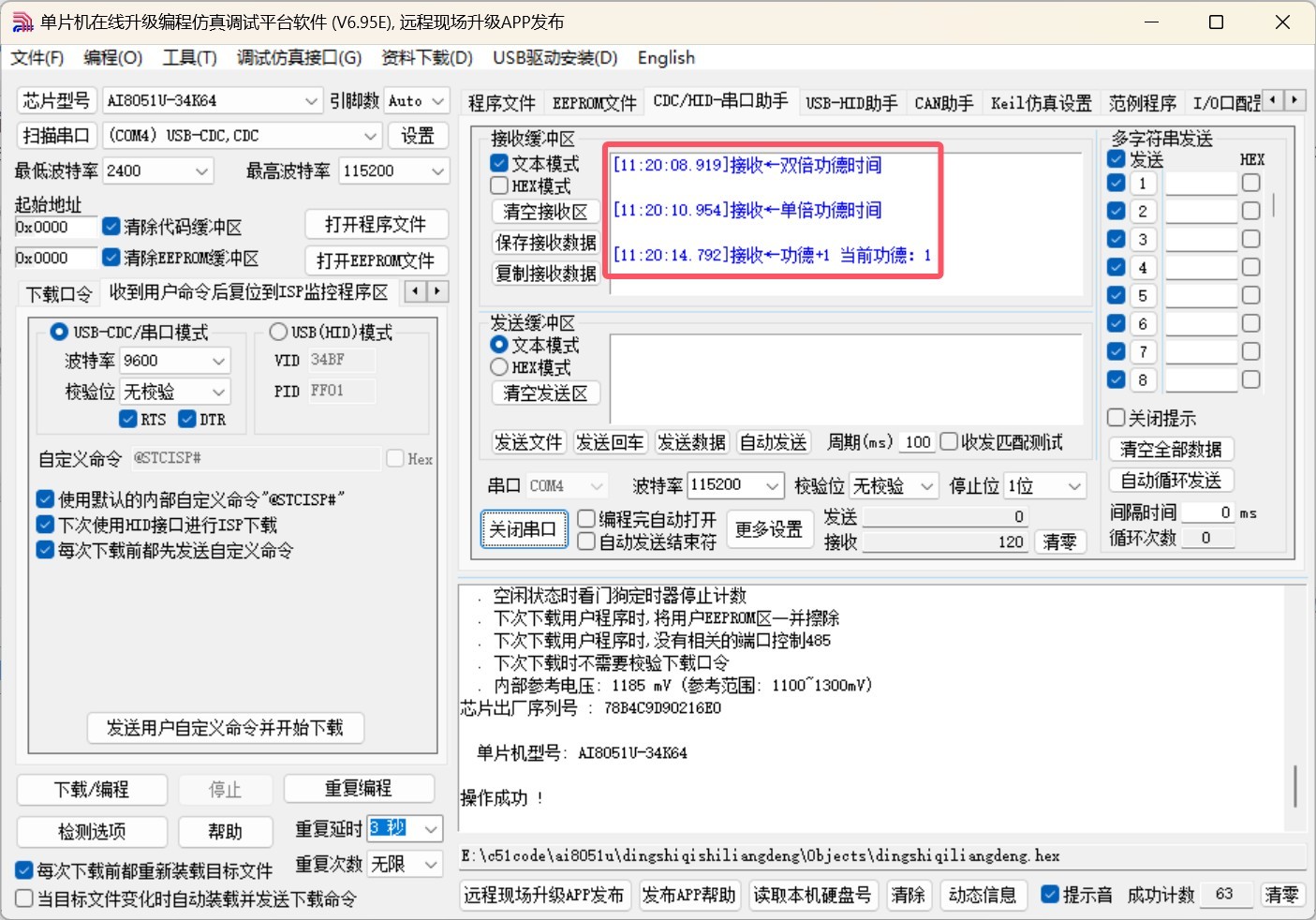Toggle HEX checkbox for multi-string row 5
Viewport: 1316px width, 920px height.
pos(1250,295)
